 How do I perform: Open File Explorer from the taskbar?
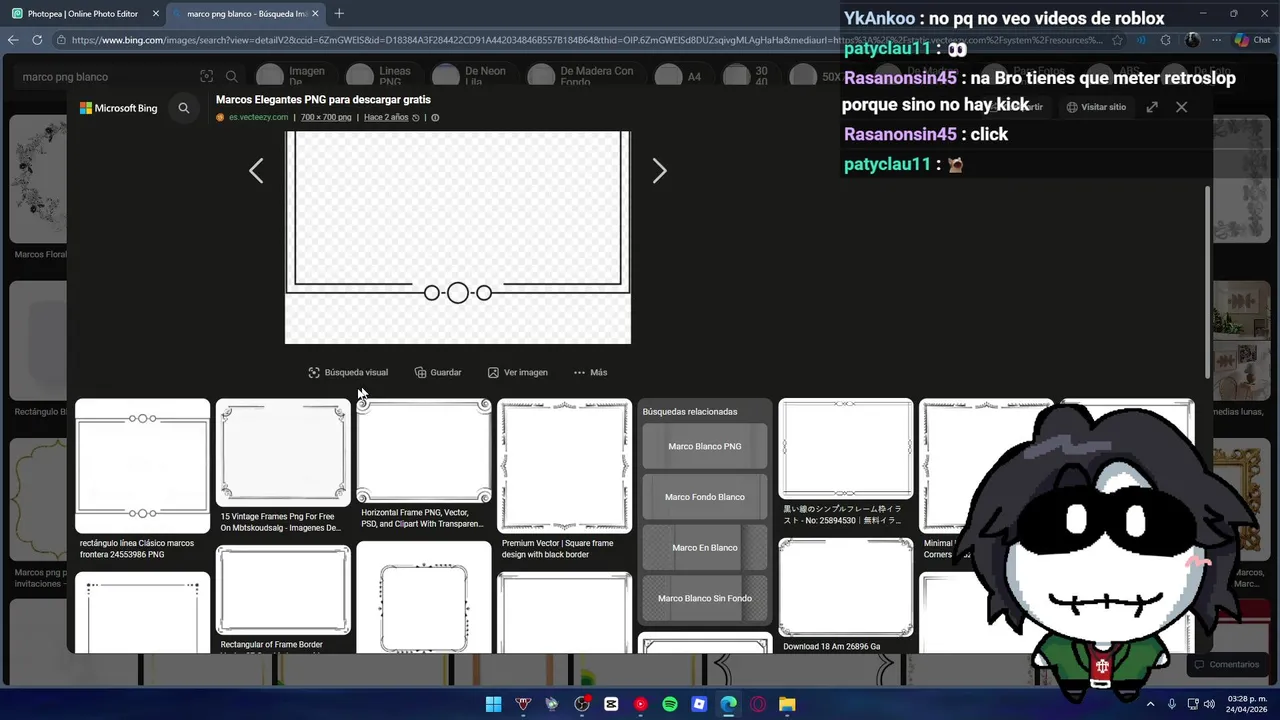[787, 704]
